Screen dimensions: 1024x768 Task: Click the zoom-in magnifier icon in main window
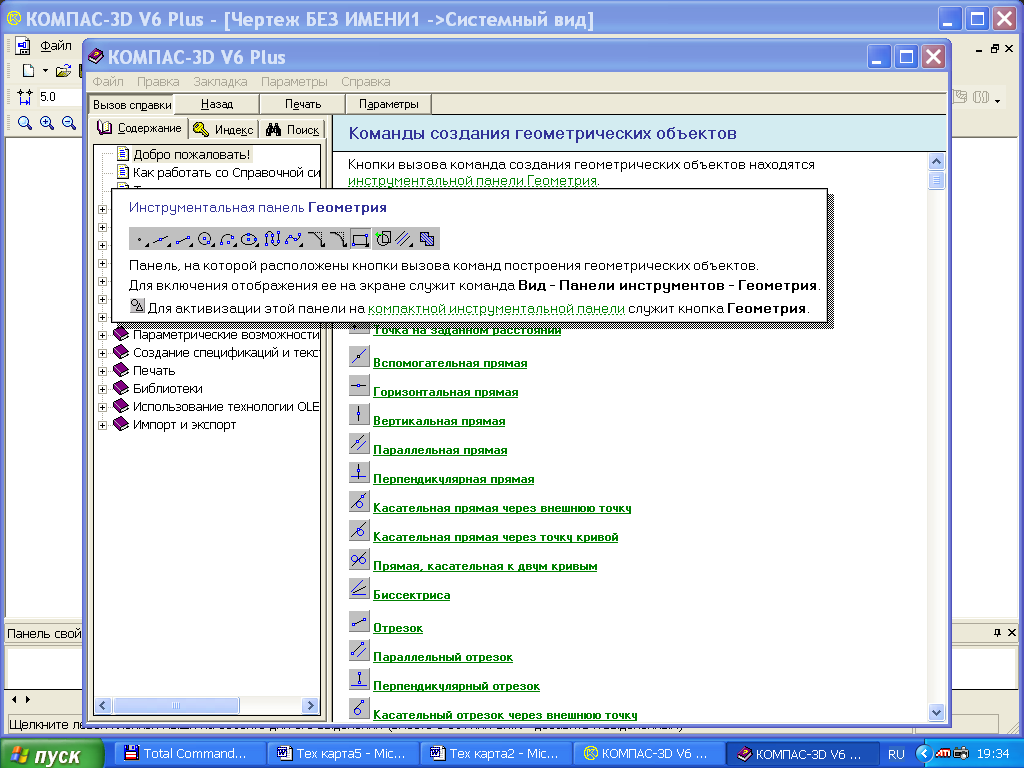47,123
